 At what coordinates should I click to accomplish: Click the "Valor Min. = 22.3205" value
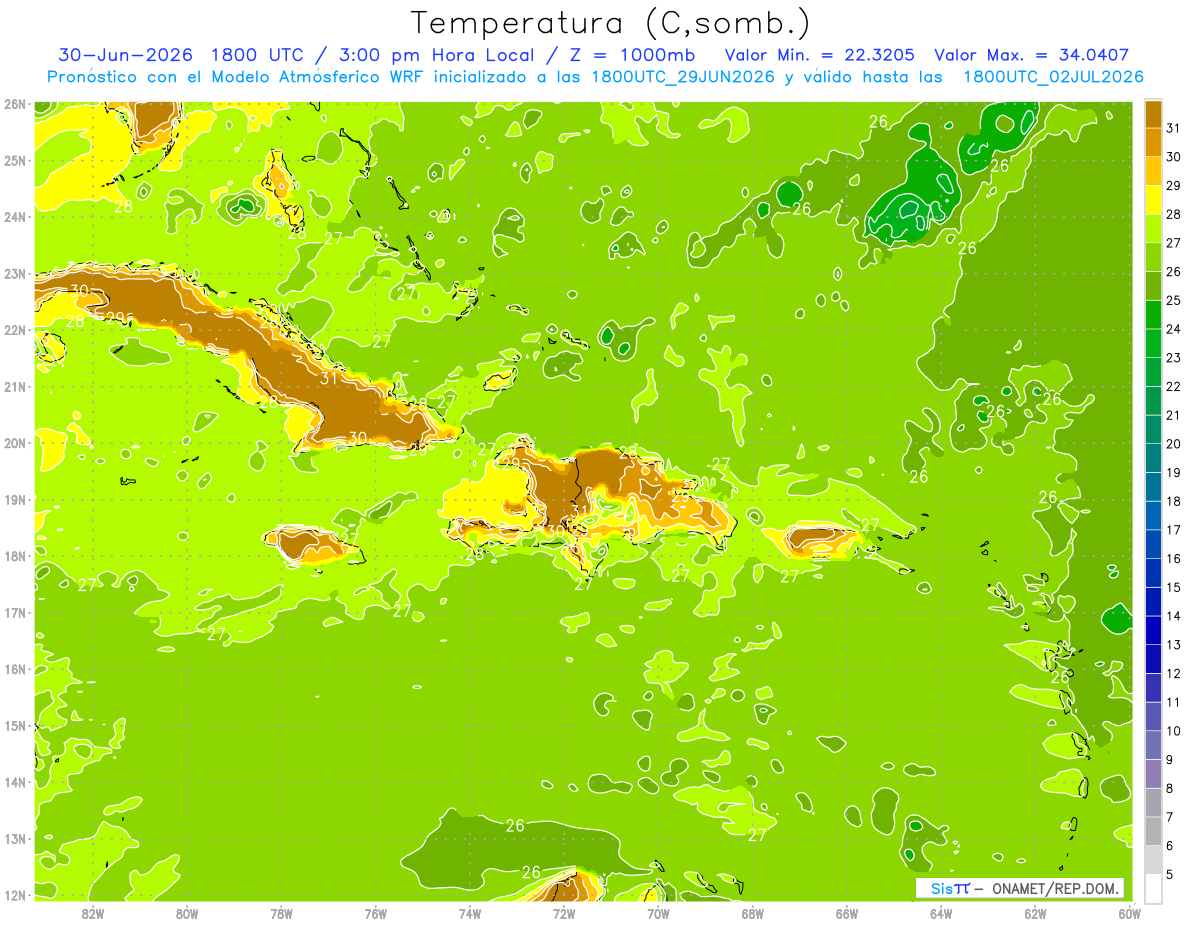(x=820, y=55)
